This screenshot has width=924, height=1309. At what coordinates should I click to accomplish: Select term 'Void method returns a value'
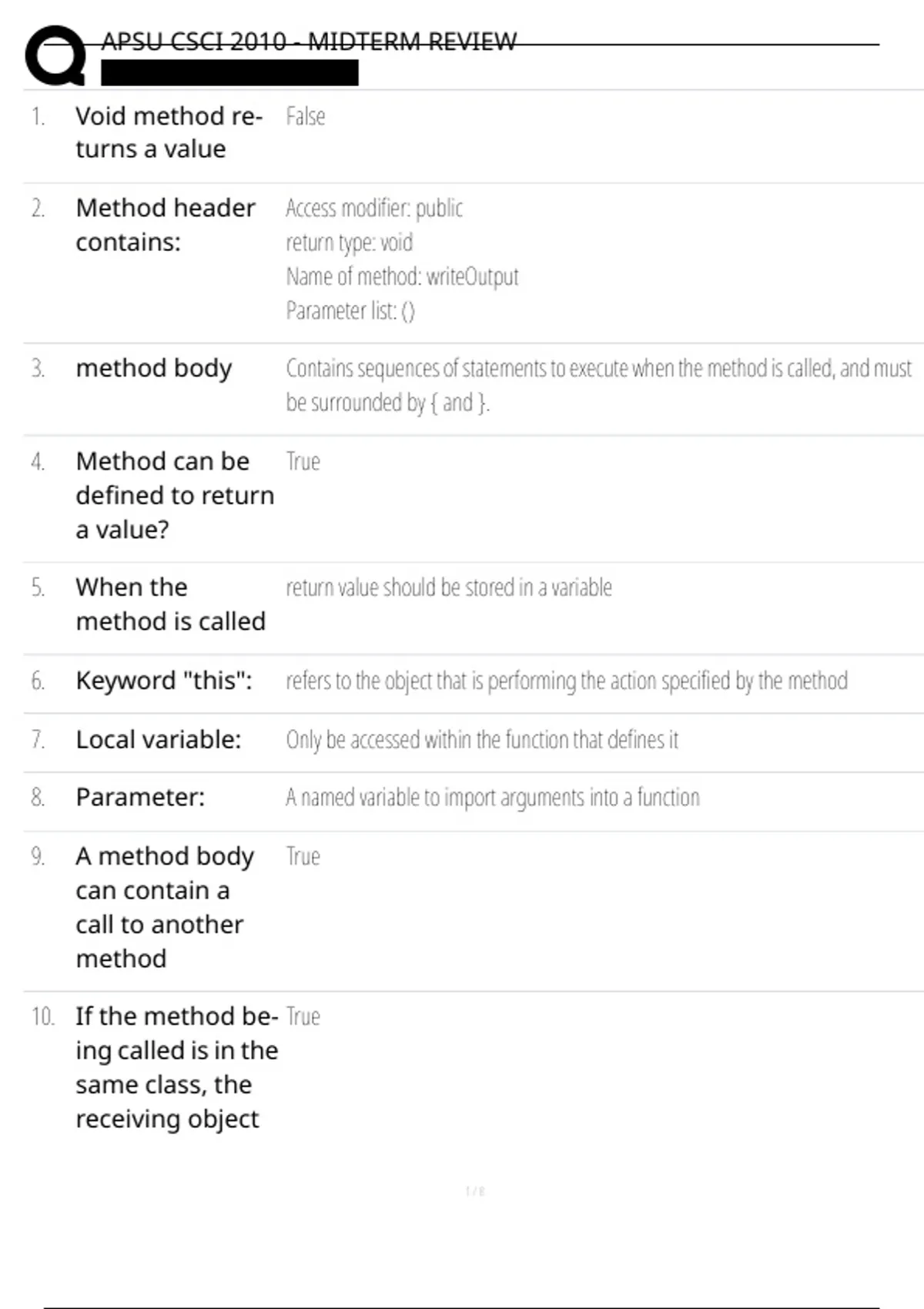coord(169,132)
